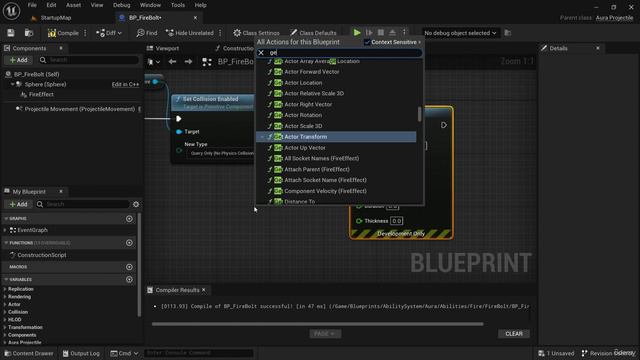This screenshot has height=360, width=640.
Task: Open the Asset menu
Action: (73, 5)
